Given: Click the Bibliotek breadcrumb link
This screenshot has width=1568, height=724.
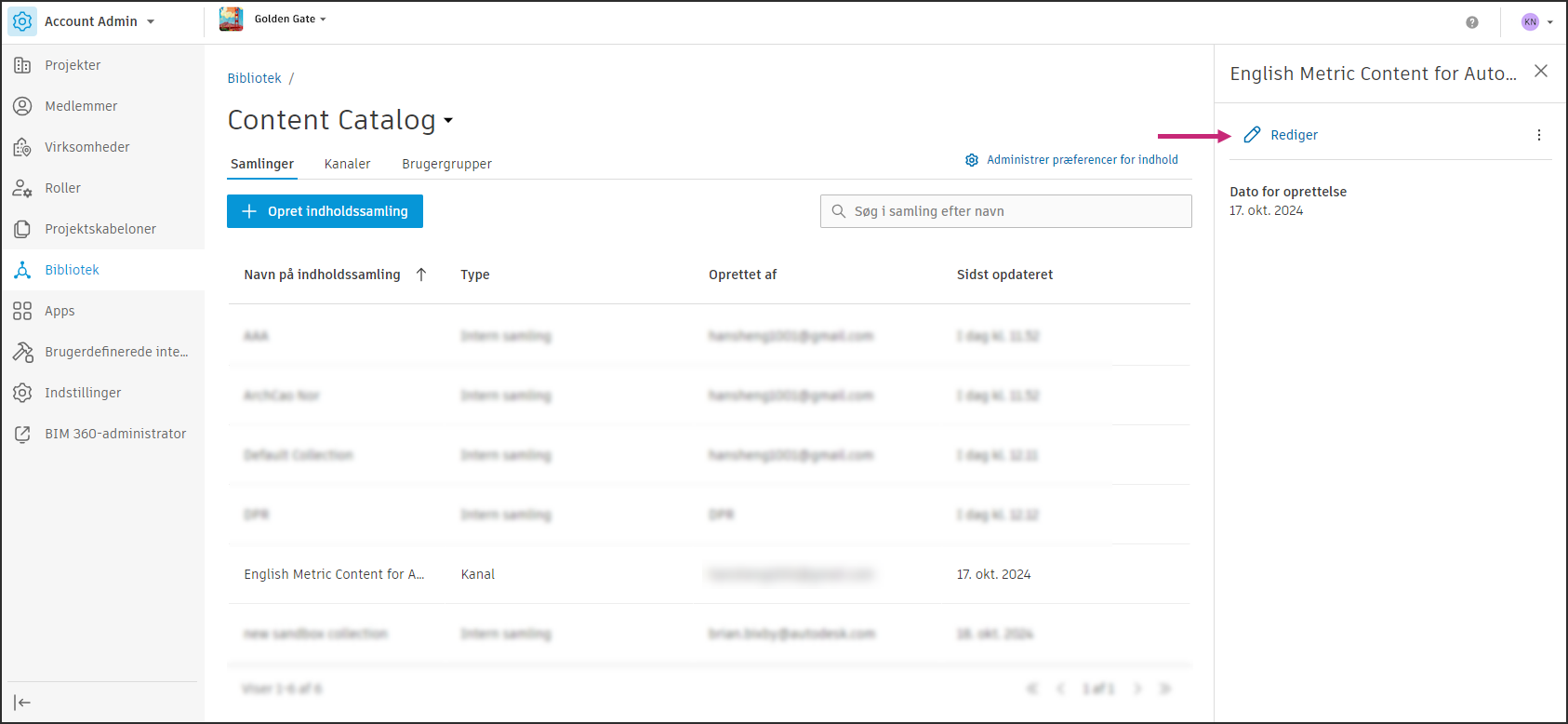Looking at the screenshot, I should (x=254, y=78).
